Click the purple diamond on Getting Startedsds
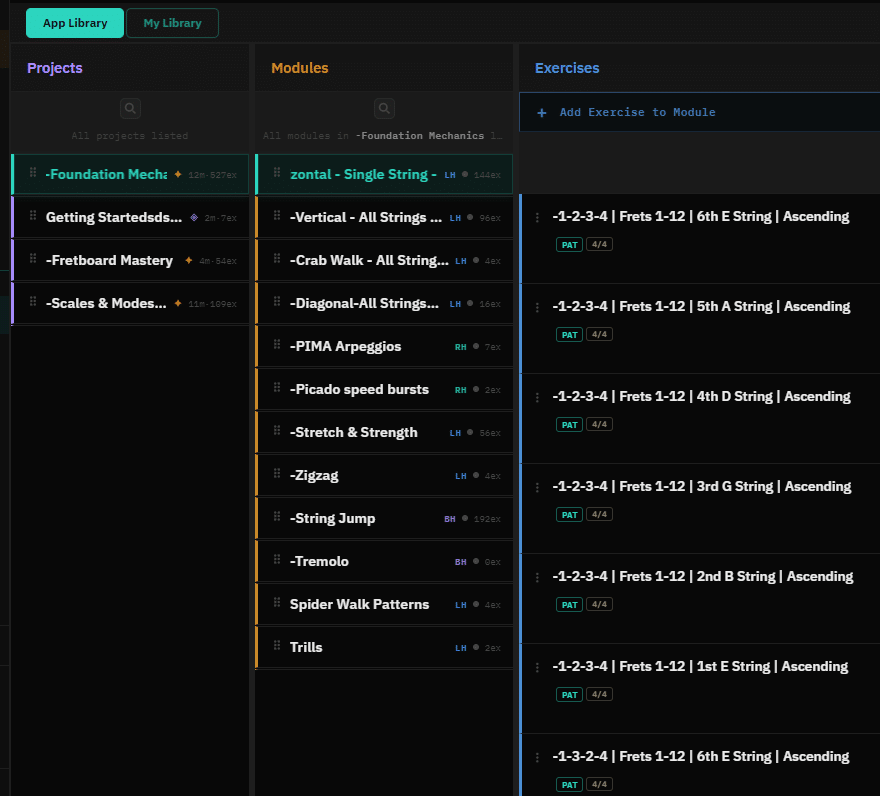Image resolution: width=880 pixels, height=796 pixels. pos(194,217)
